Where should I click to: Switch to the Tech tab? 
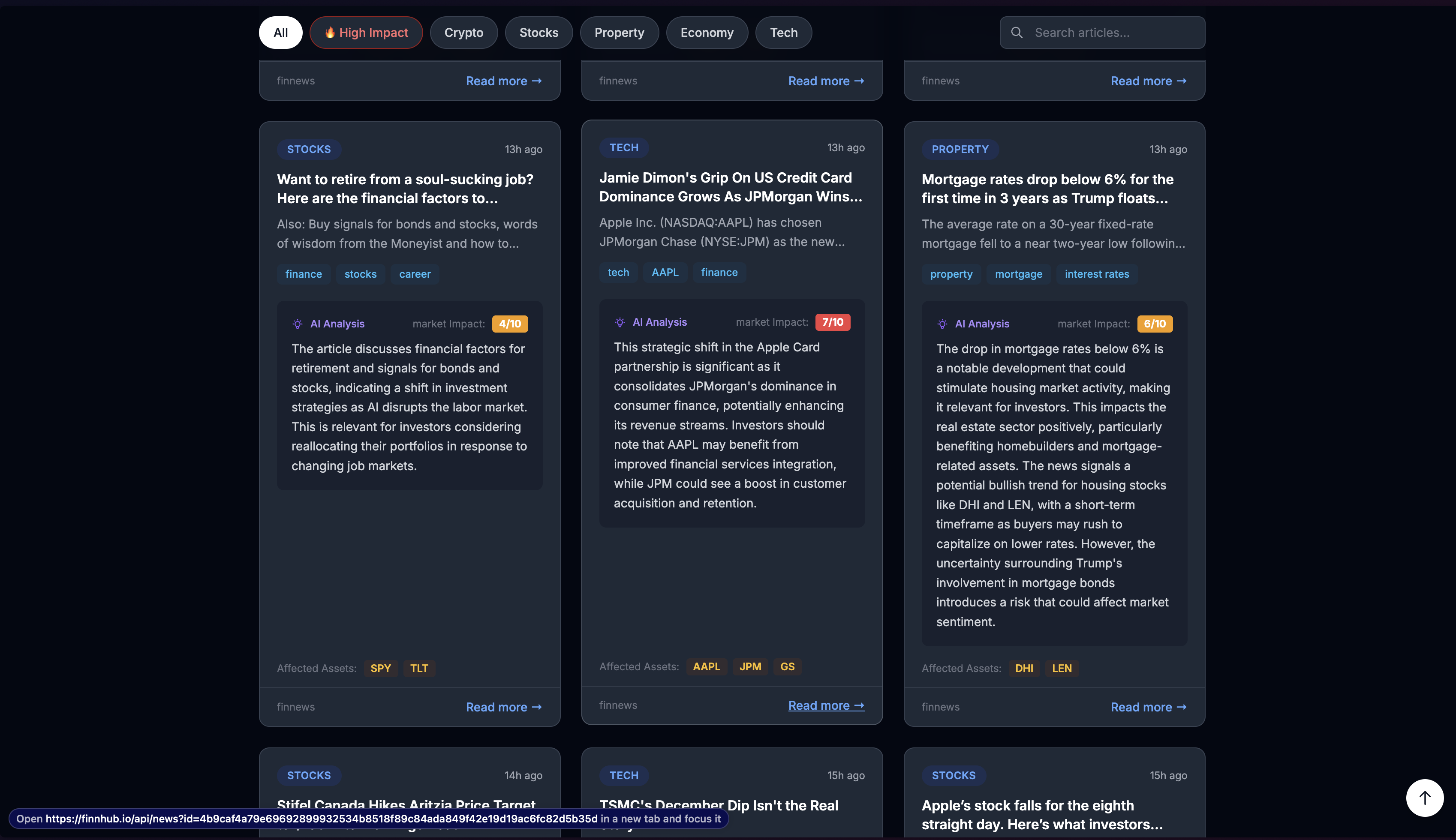(x=783, y=32)
